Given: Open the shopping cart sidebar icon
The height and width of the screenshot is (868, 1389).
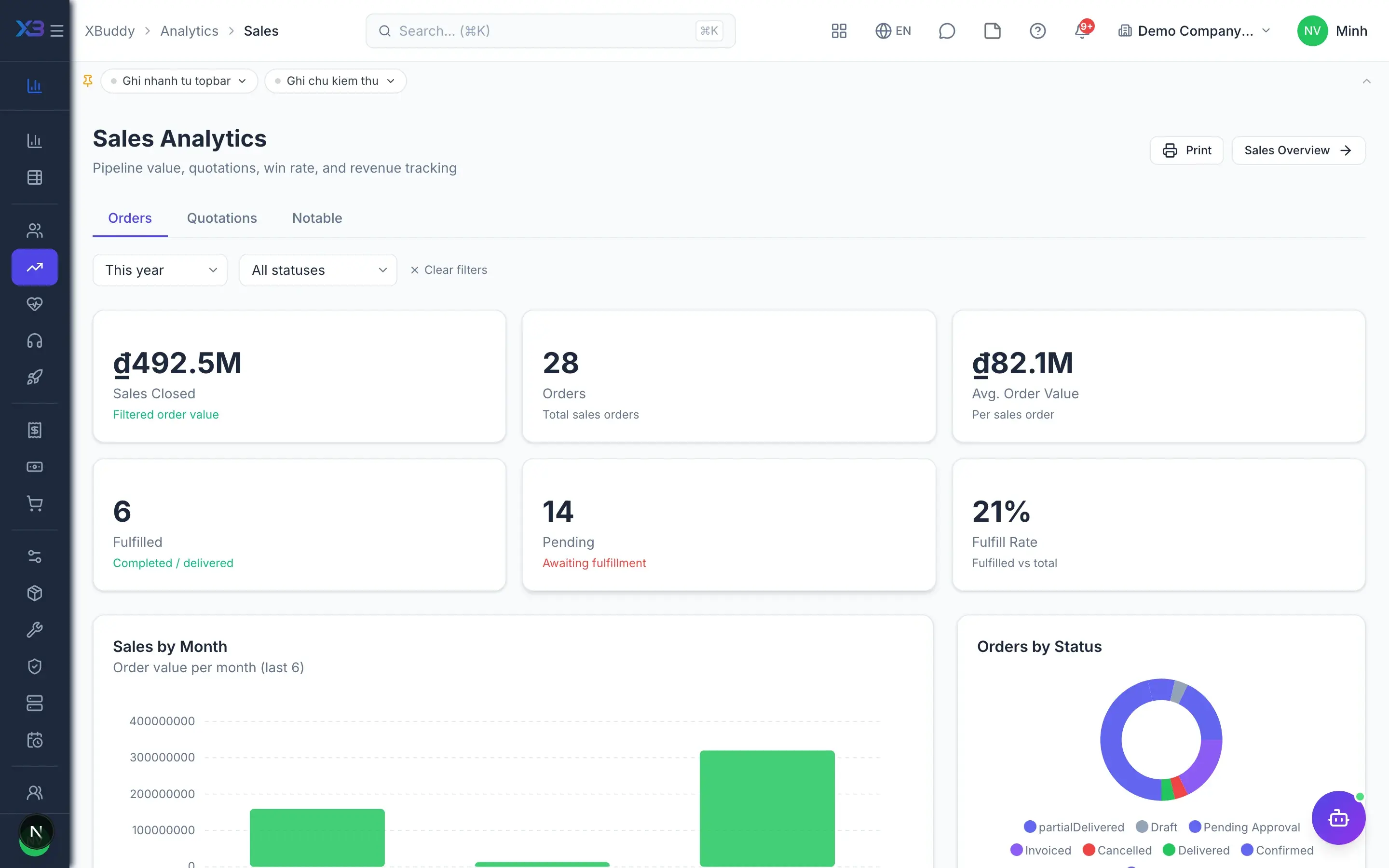Looking at the screenshot, I should pos(34,503).
